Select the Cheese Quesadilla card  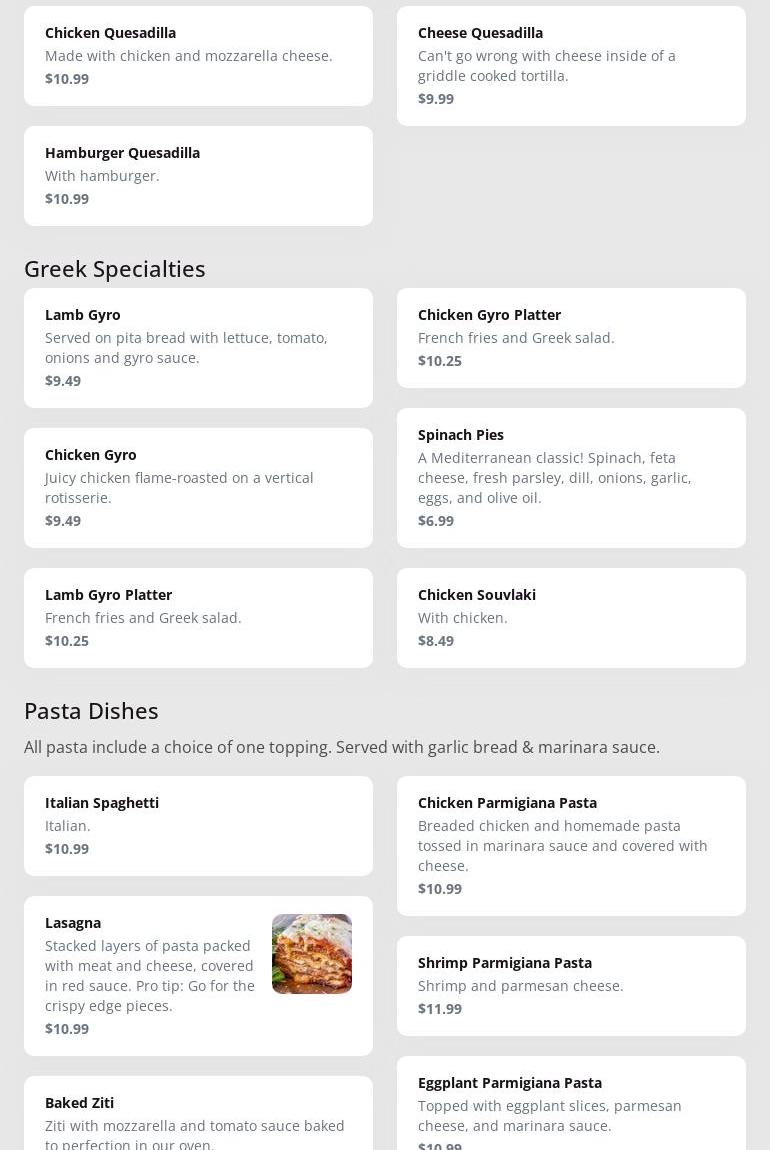click(x=571, y=66)
